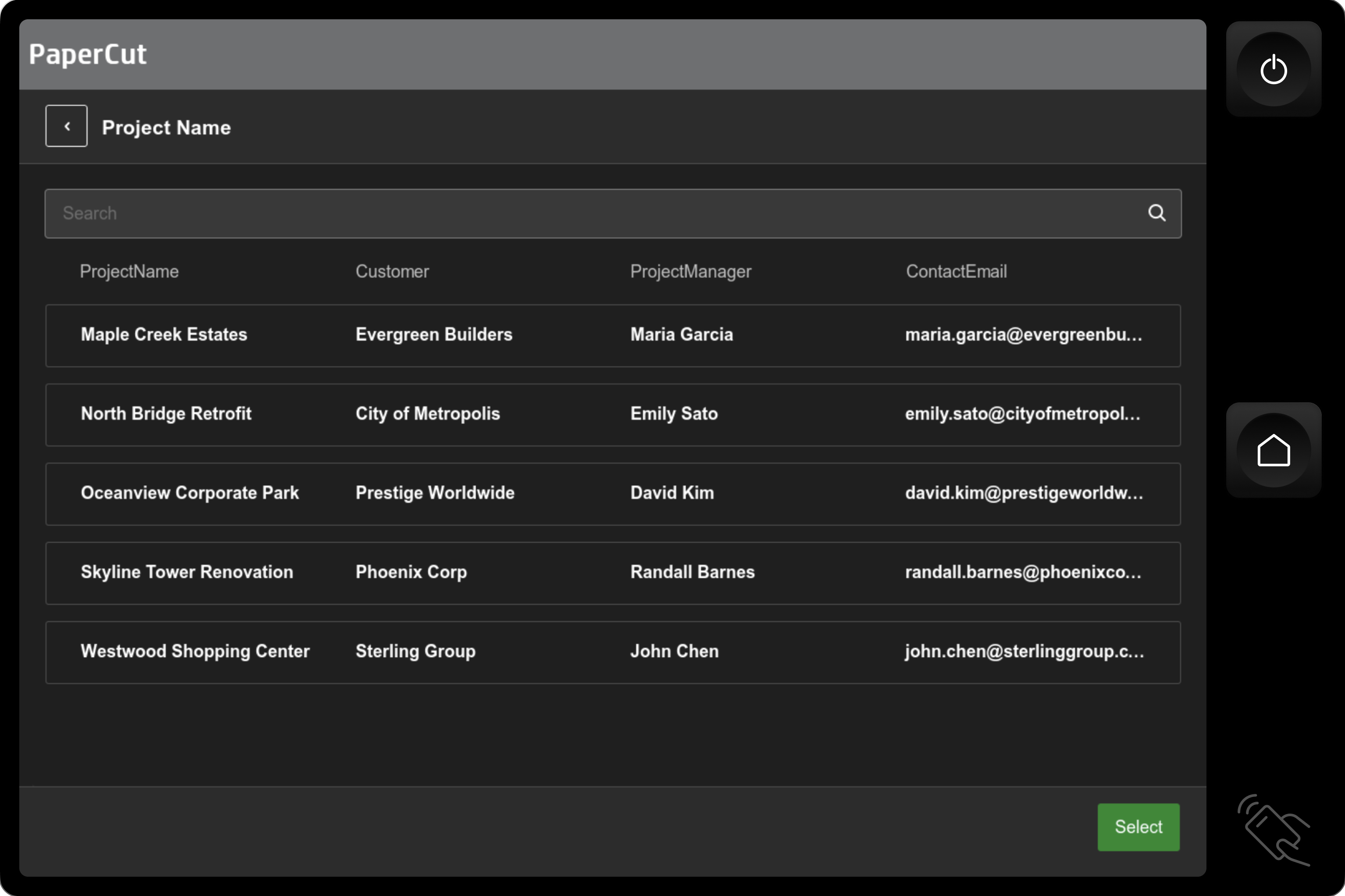
Task: Choose the Westwood Shopping Center project
Action: point(195,651)
